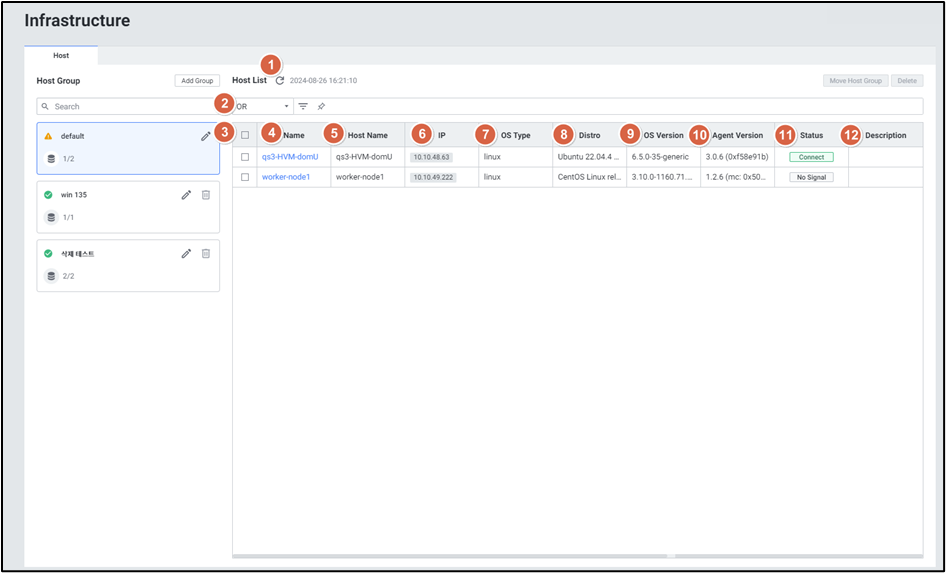
Task: Open the OR filter operator dropdown
Action: click(x=263, y=106)
